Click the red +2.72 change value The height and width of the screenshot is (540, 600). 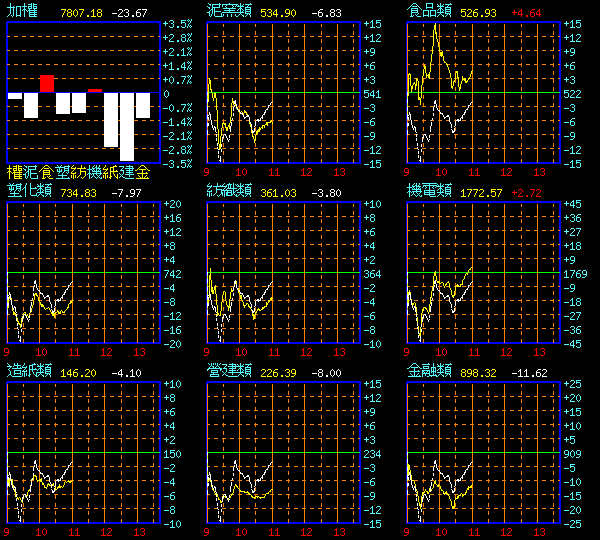tap(527, 193)
